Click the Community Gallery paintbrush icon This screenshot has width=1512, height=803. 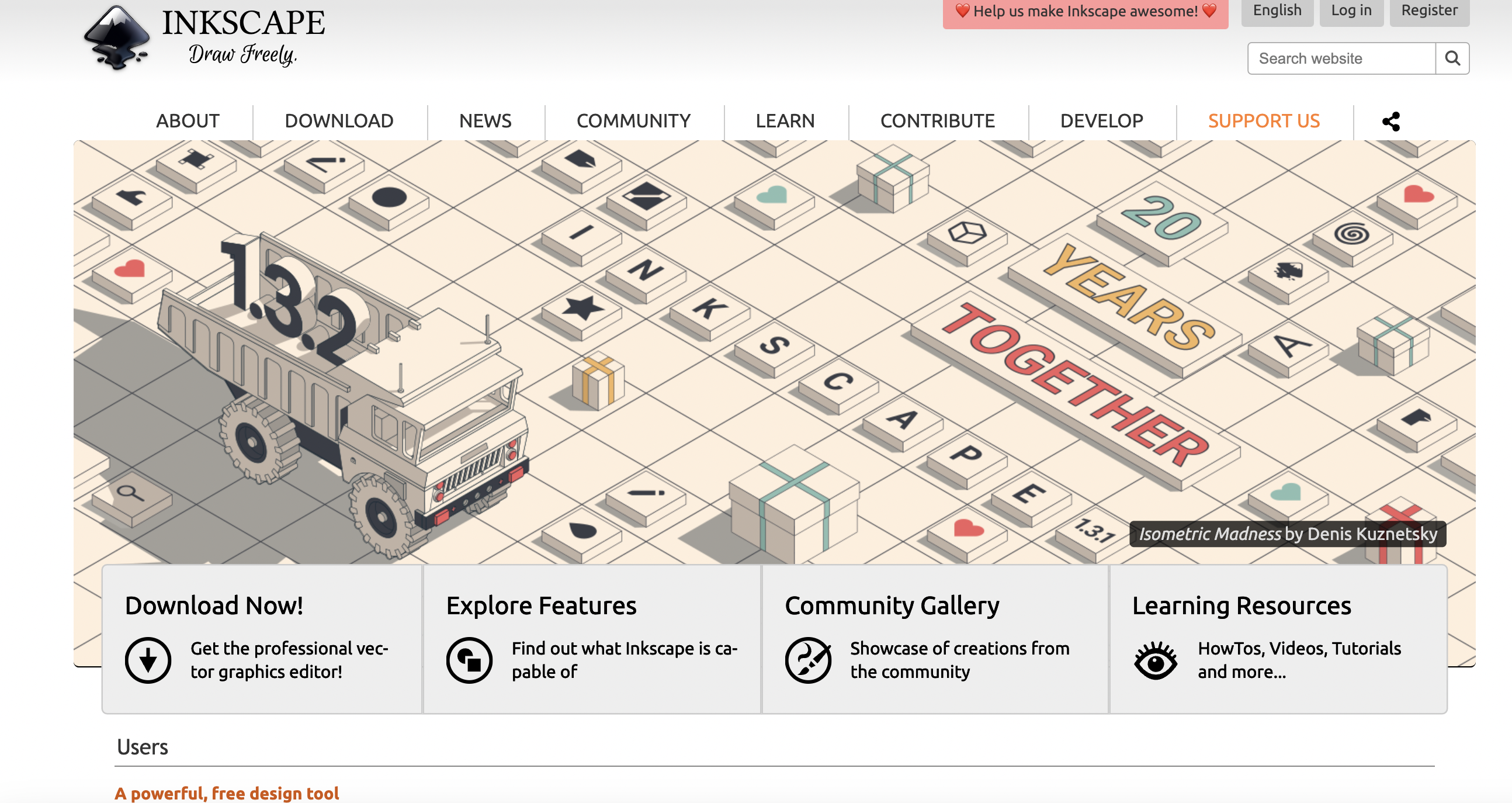click(x=807, y=660)
